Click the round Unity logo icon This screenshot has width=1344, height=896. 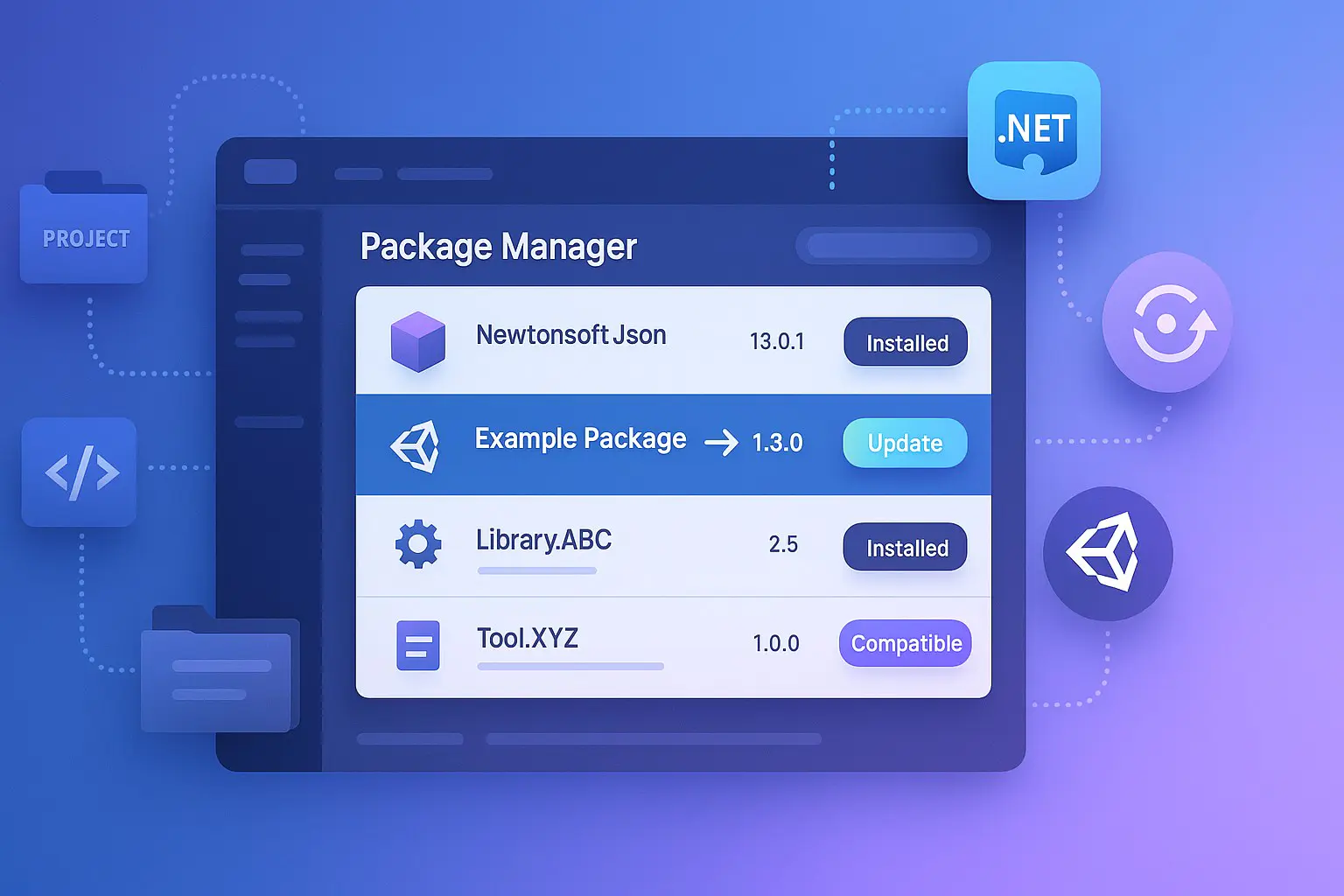tap(1107, 553)
